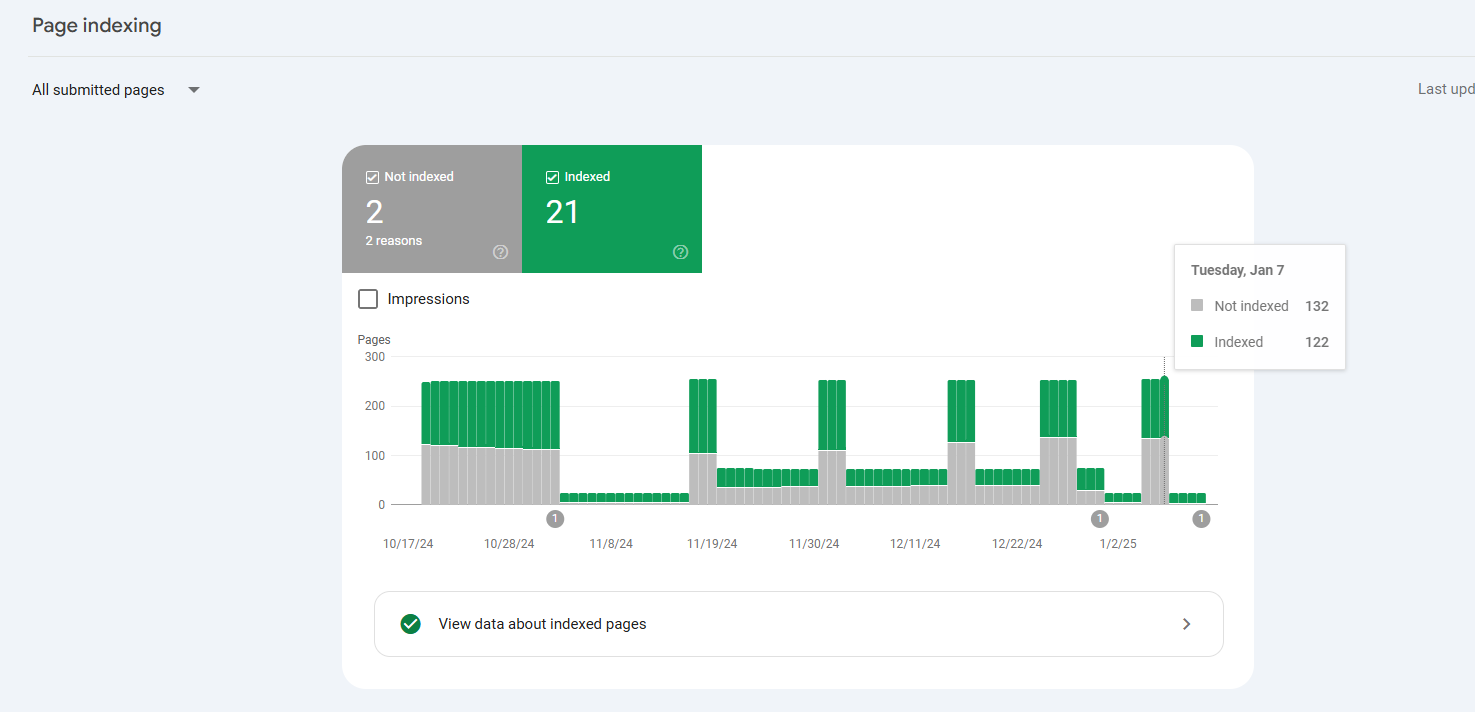Uncheck the Indexed checkbox
This screenshot has height=712, width=1475.
pos(552,177)
